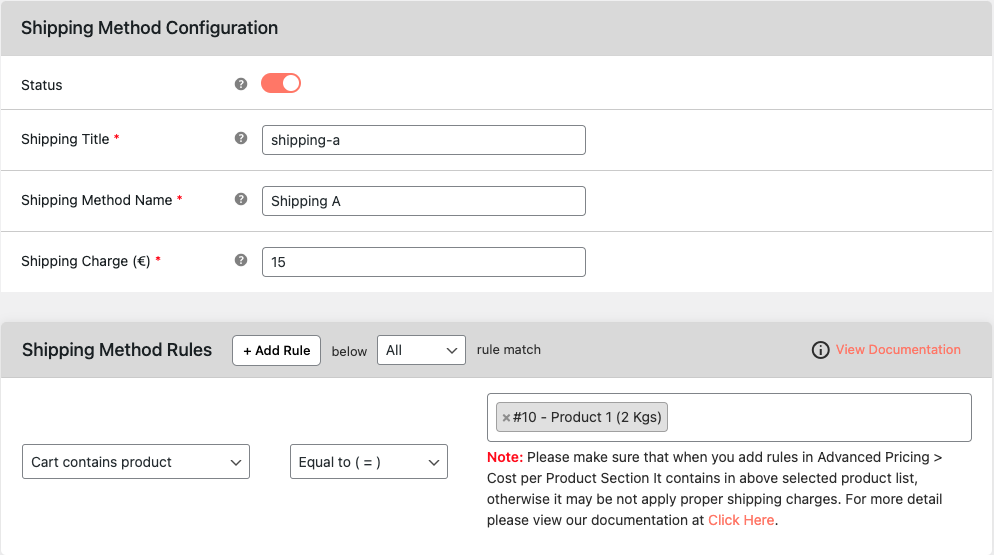The image size is (994, 555).
Task: Click the Shipping Method Rules heading
Action: point(117,349)
